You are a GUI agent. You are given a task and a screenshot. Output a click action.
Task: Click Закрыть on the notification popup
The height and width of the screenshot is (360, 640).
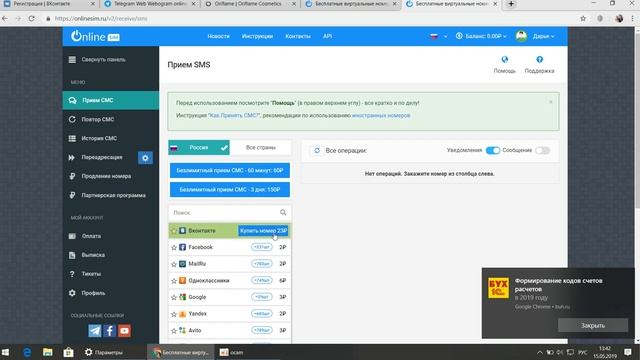(x=593, y=326)
